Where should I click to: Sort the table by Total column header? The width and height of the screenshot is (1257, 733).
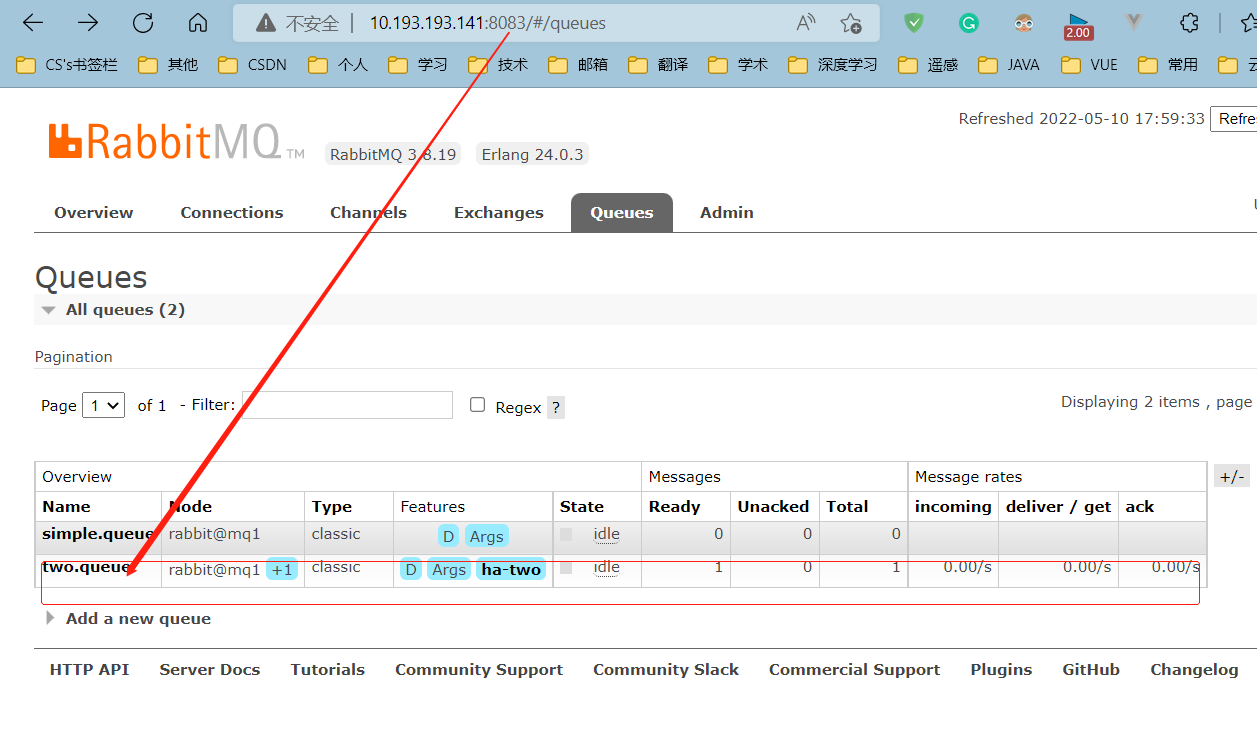click(847, 506)
